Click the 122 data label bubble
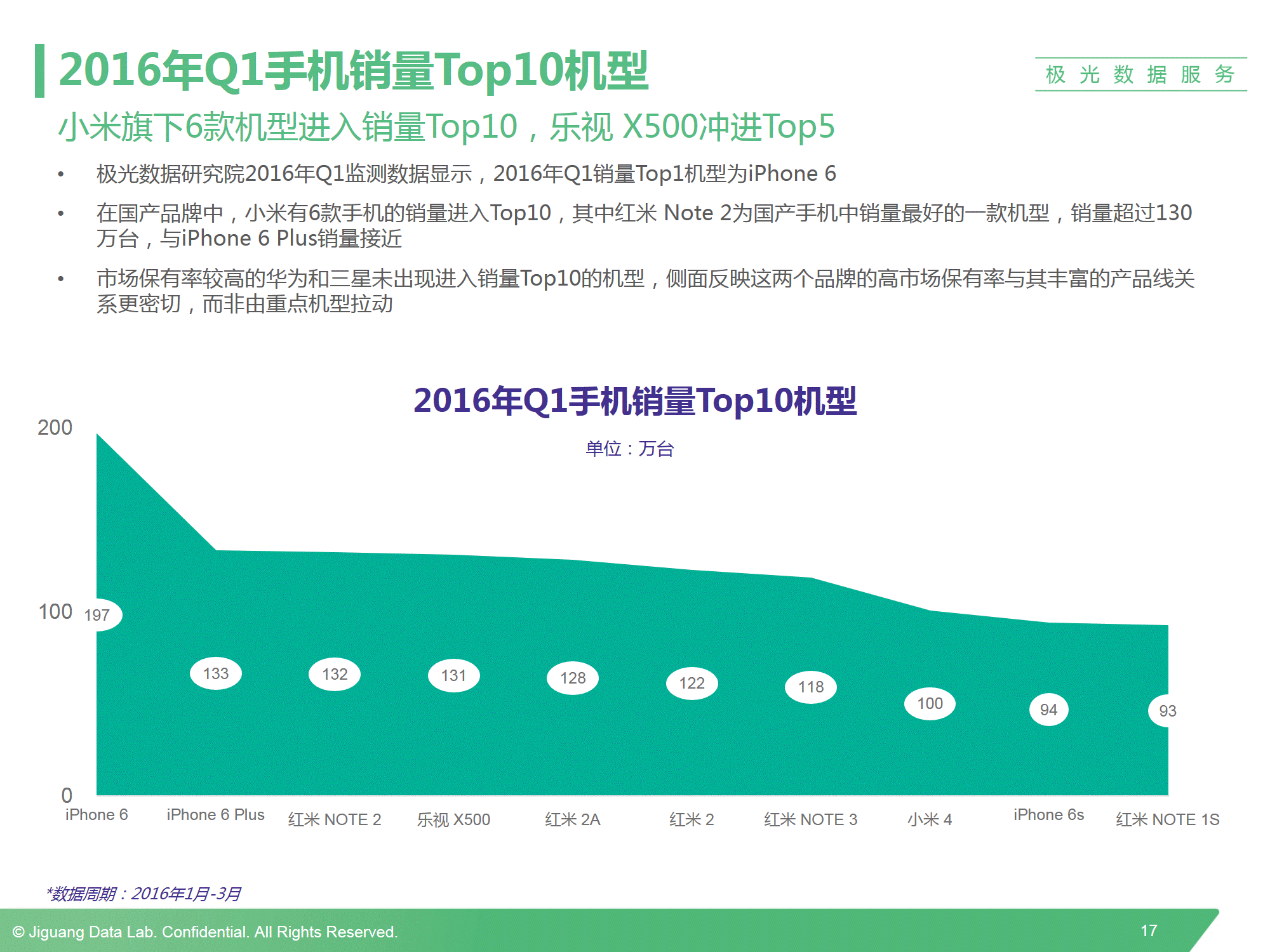 pos(692,683)
